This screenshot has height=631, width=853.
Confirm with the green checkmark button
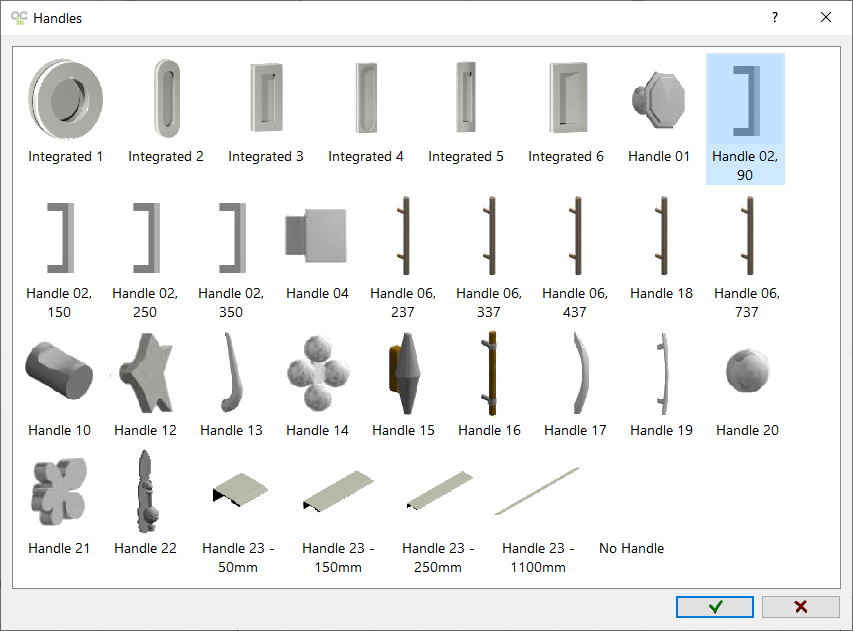coord(715,607)
